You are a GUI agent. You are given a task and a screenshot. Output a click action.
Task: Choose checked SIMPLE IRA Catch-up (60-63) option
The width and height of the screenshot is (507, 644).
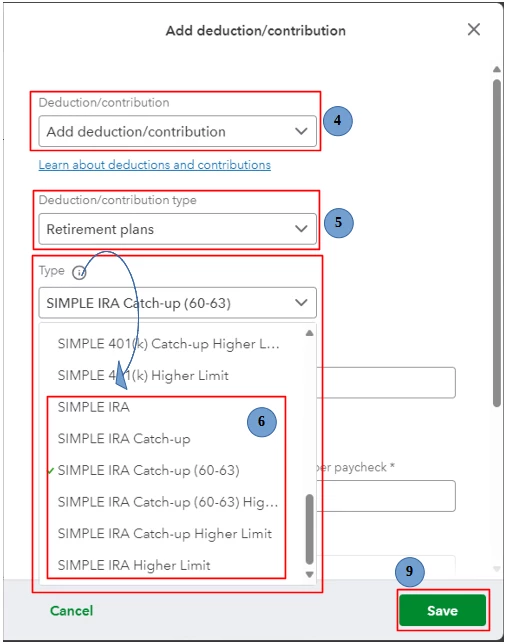[148, 470]
